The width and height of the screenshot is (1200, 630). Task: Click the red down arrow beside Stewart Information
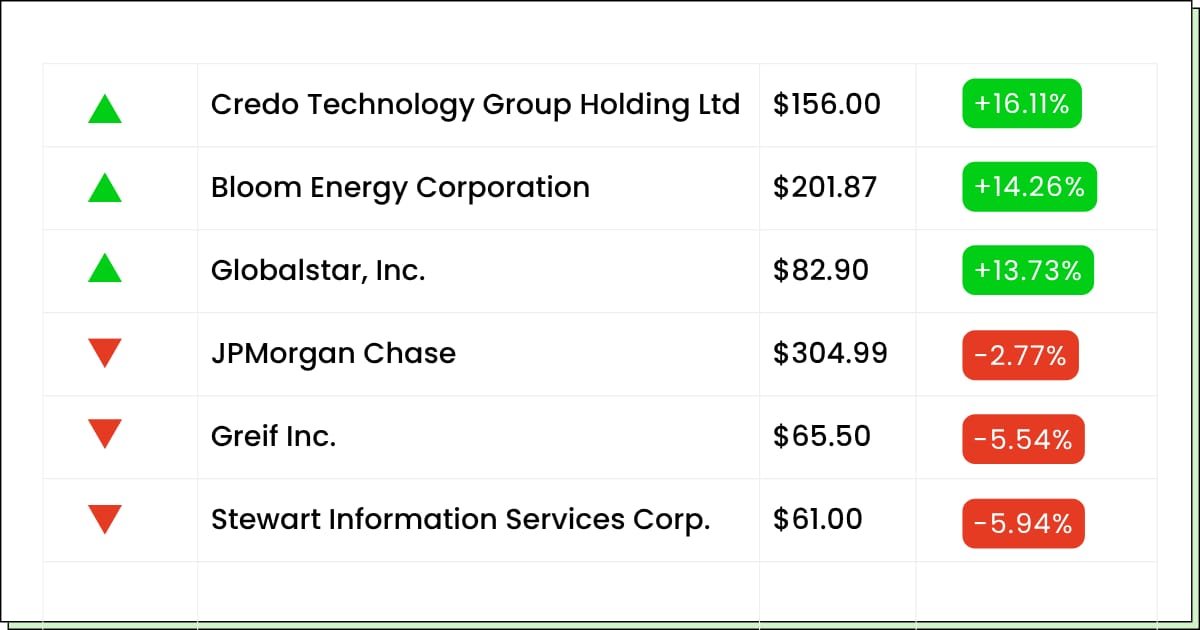105,519
